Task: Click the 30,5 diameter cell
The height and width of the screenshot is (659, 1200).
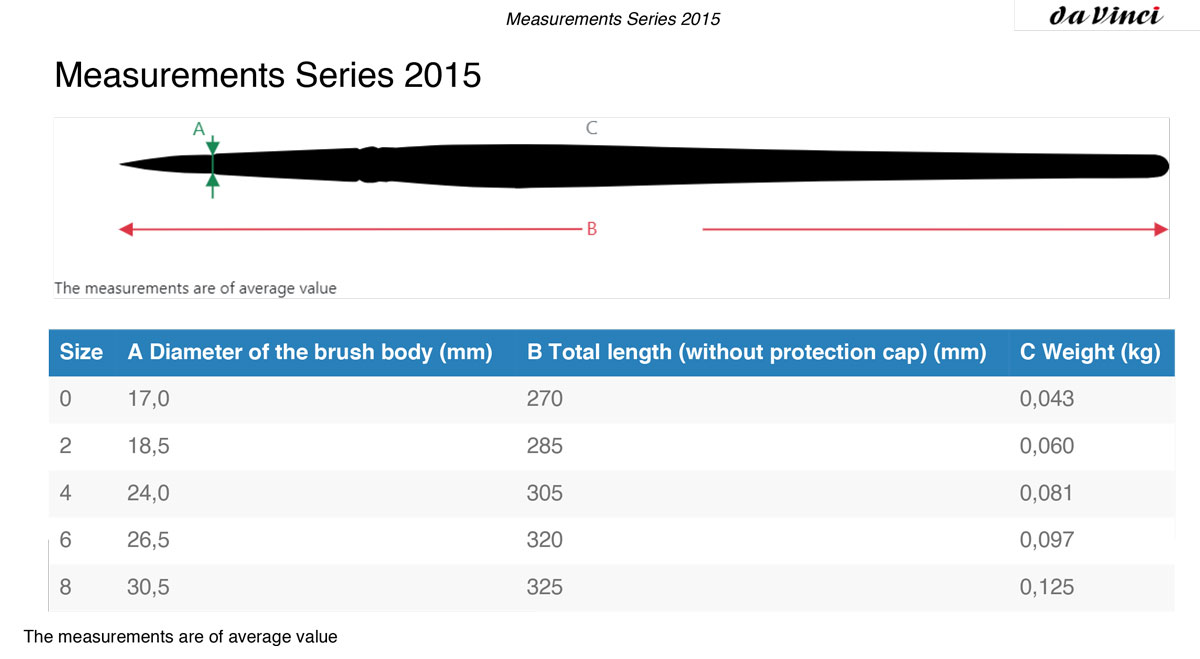Action: 148,587
